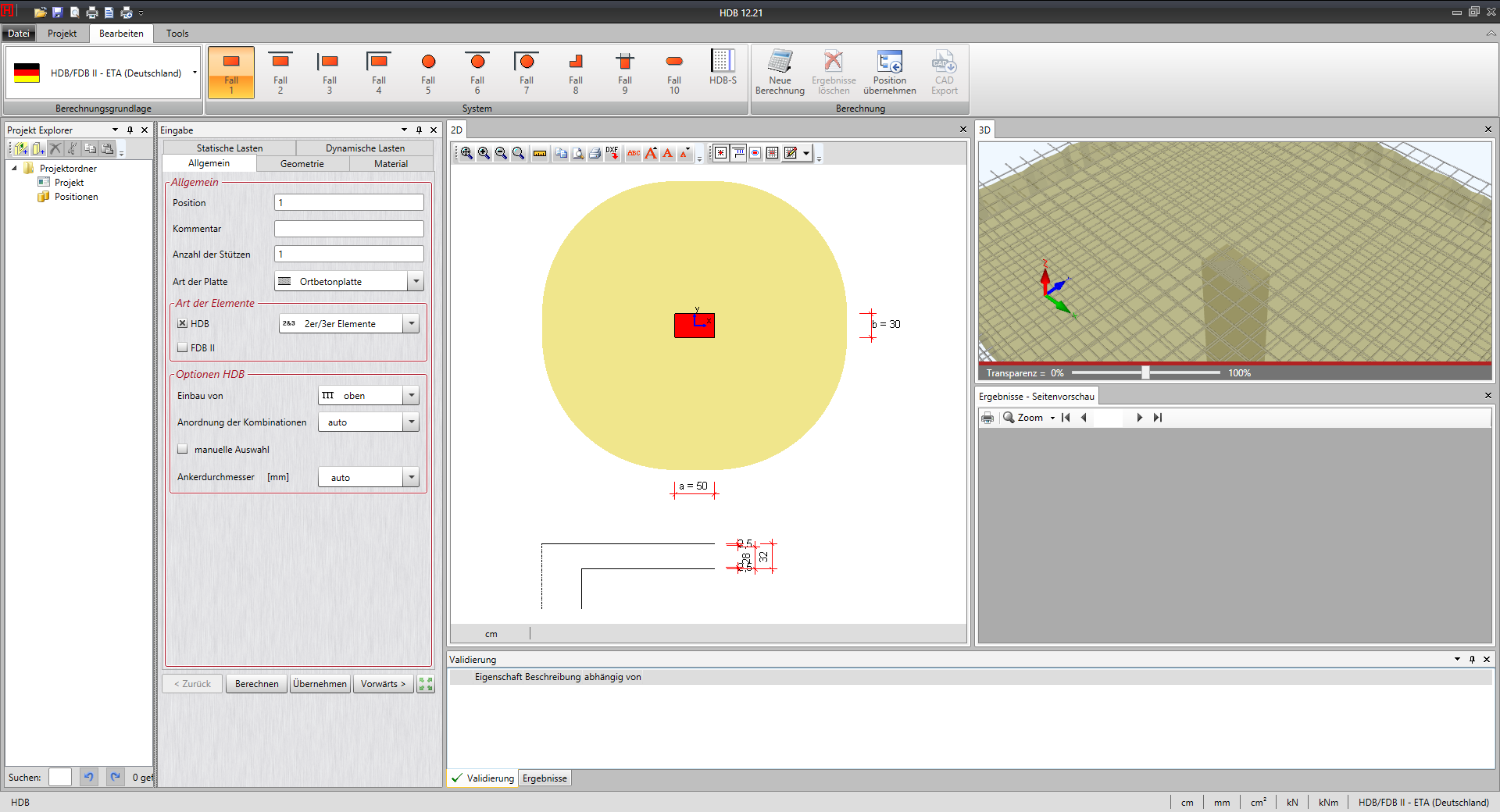Click Position übernehmen in ribbon

point(890,73)
